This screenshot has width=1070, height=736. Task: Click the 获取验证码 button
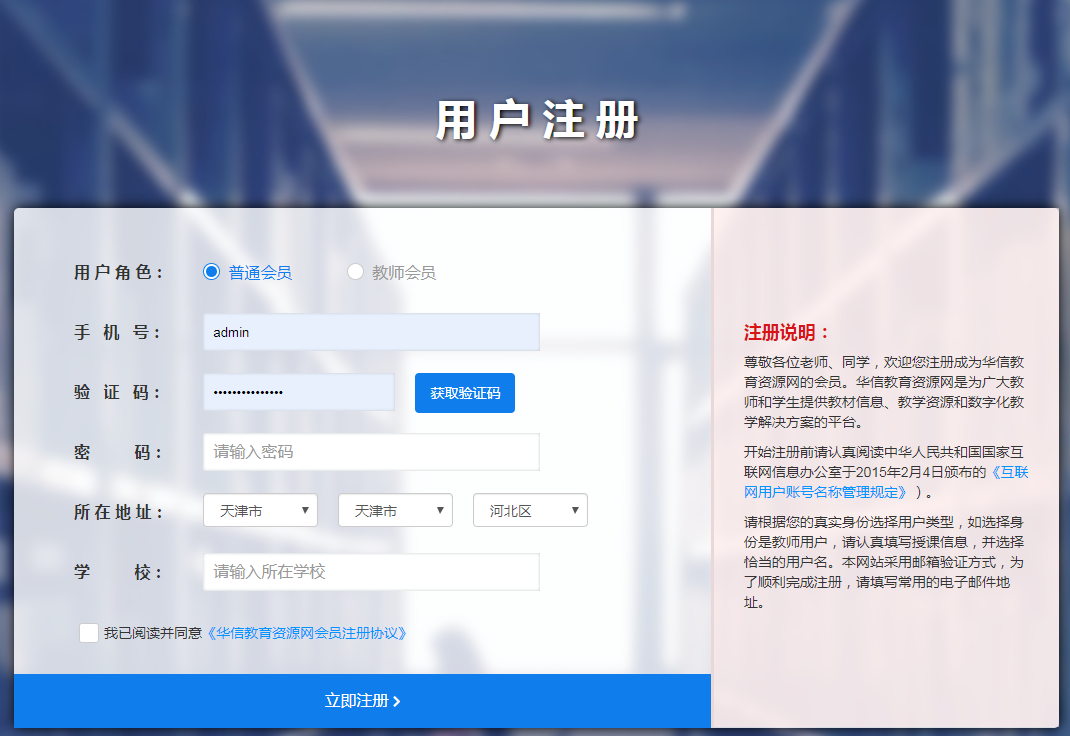click(464, 393)
